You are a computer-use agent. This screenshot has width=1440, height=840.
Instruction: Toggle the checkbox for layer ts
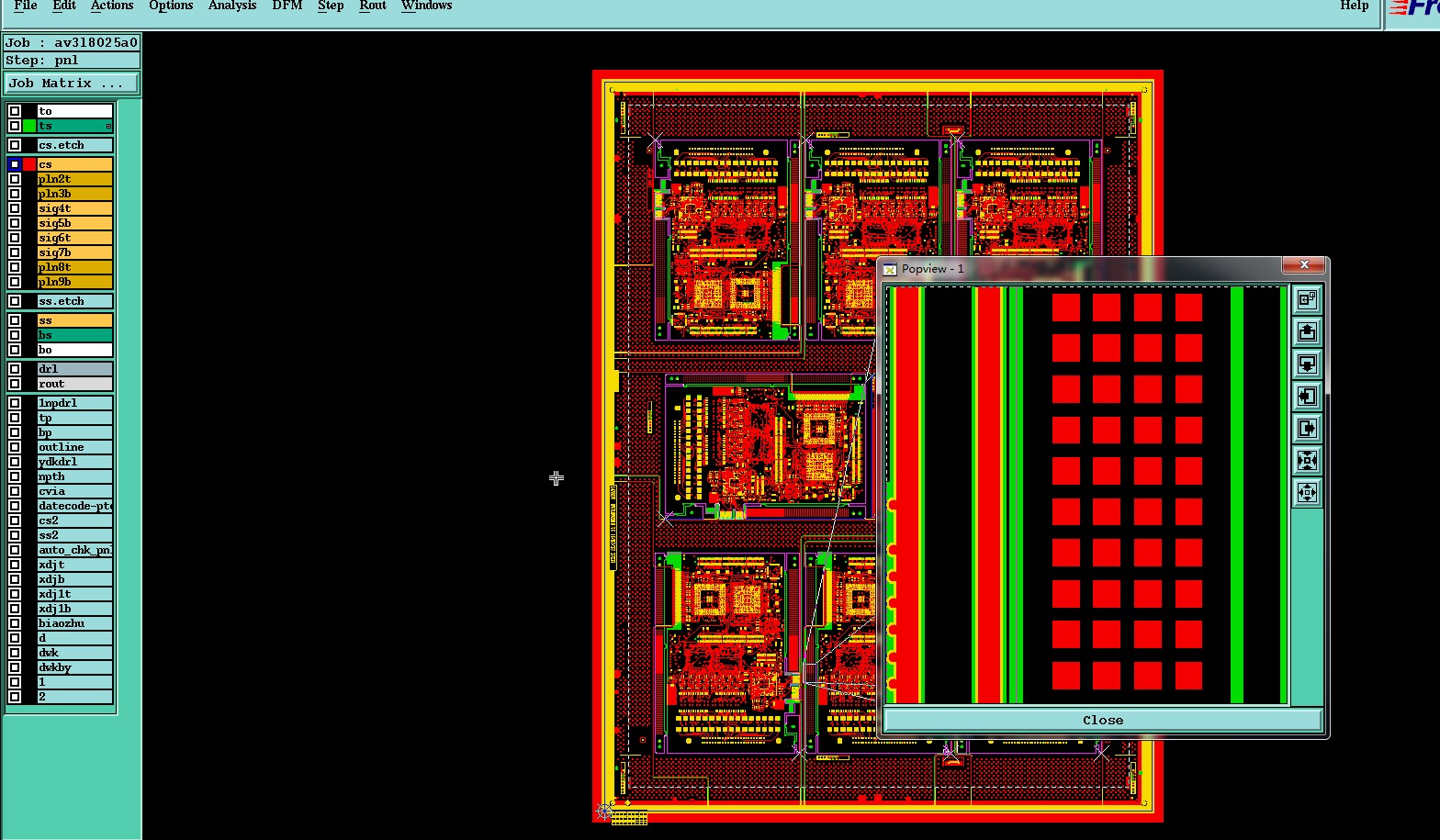[x=15, y=126]
